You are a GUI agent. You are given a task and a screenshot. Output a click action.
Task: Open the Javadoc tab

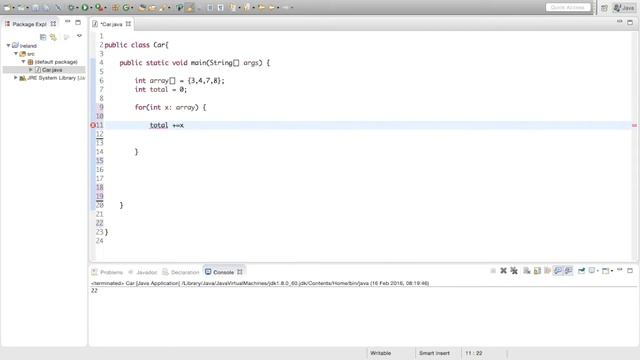coord(142,272)
